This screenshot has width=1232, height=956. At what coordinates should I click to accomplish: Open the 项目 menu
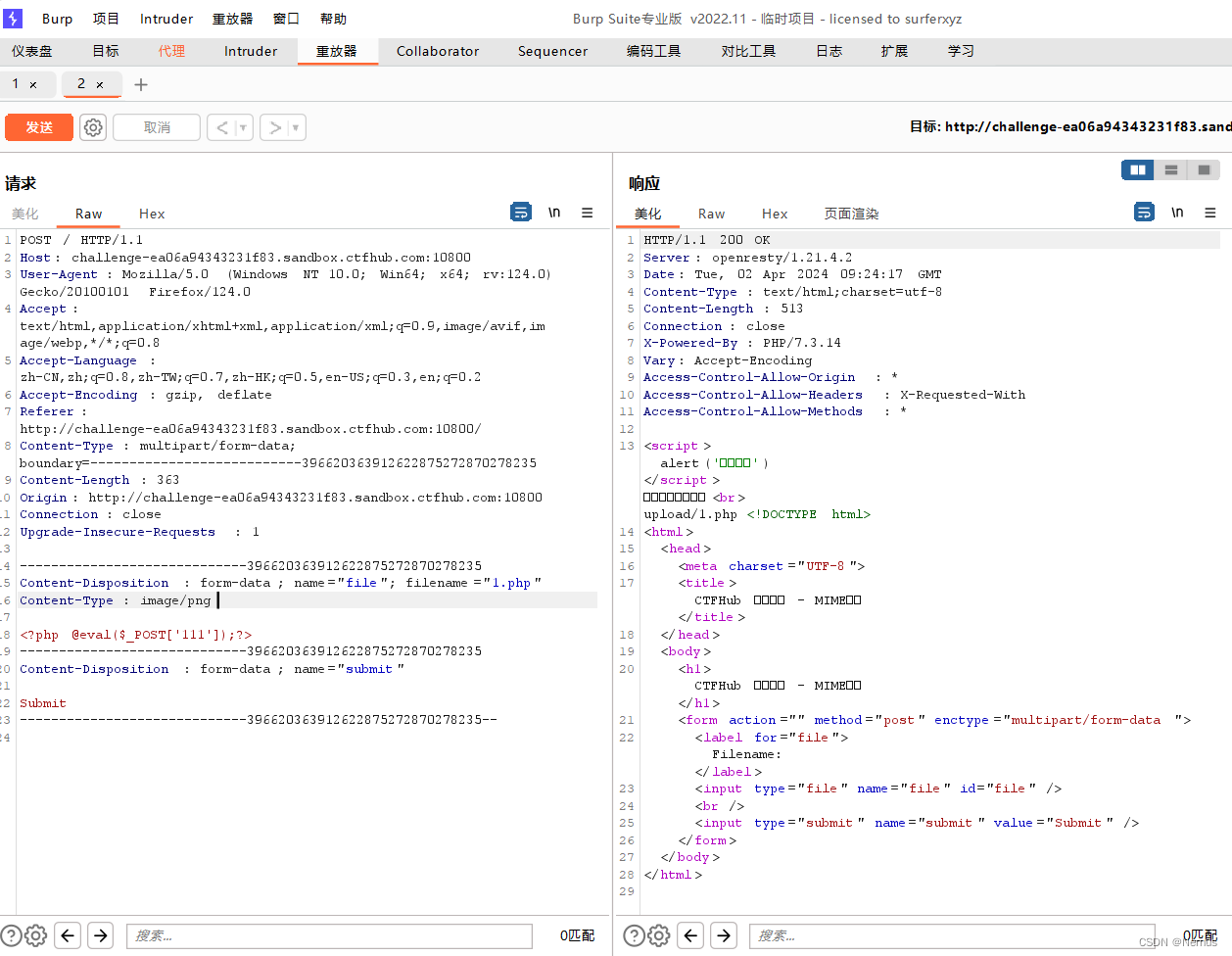pyautogui.click(x=106, y=19)
